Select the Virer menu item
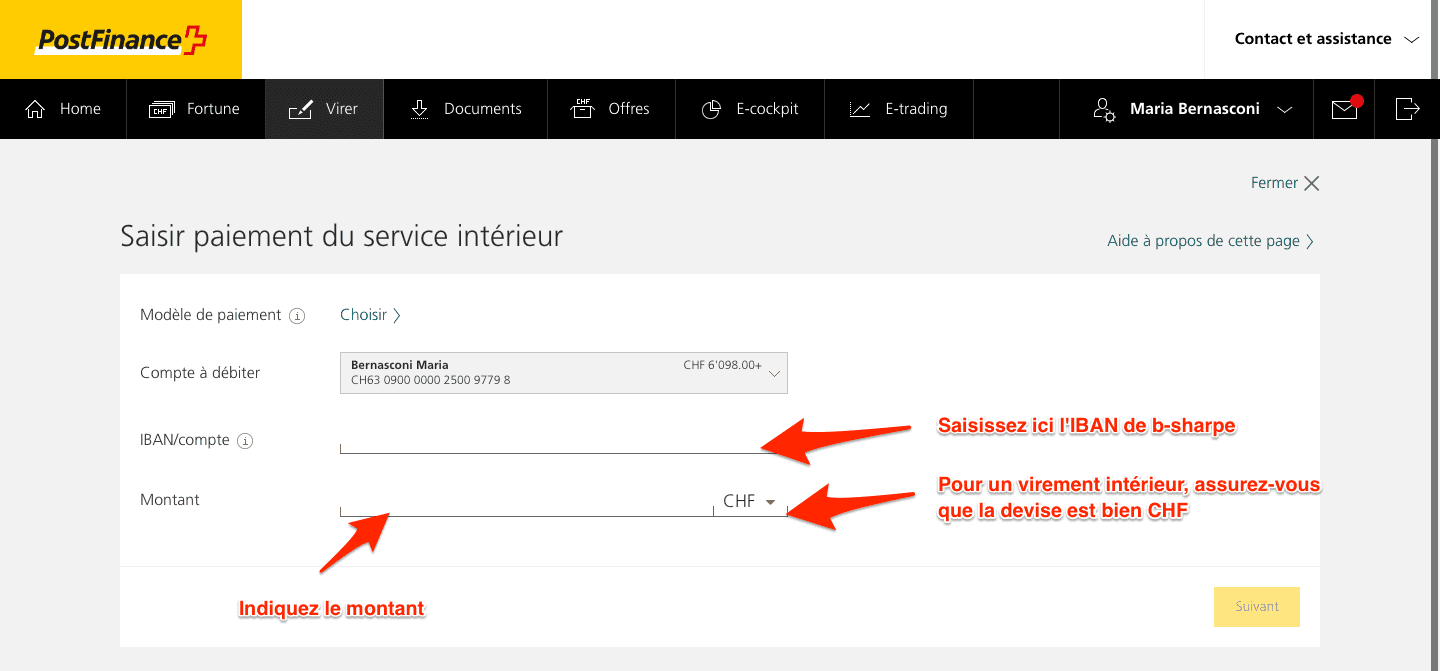This screenshot has width=1440, height=671. tap(324, 109)
